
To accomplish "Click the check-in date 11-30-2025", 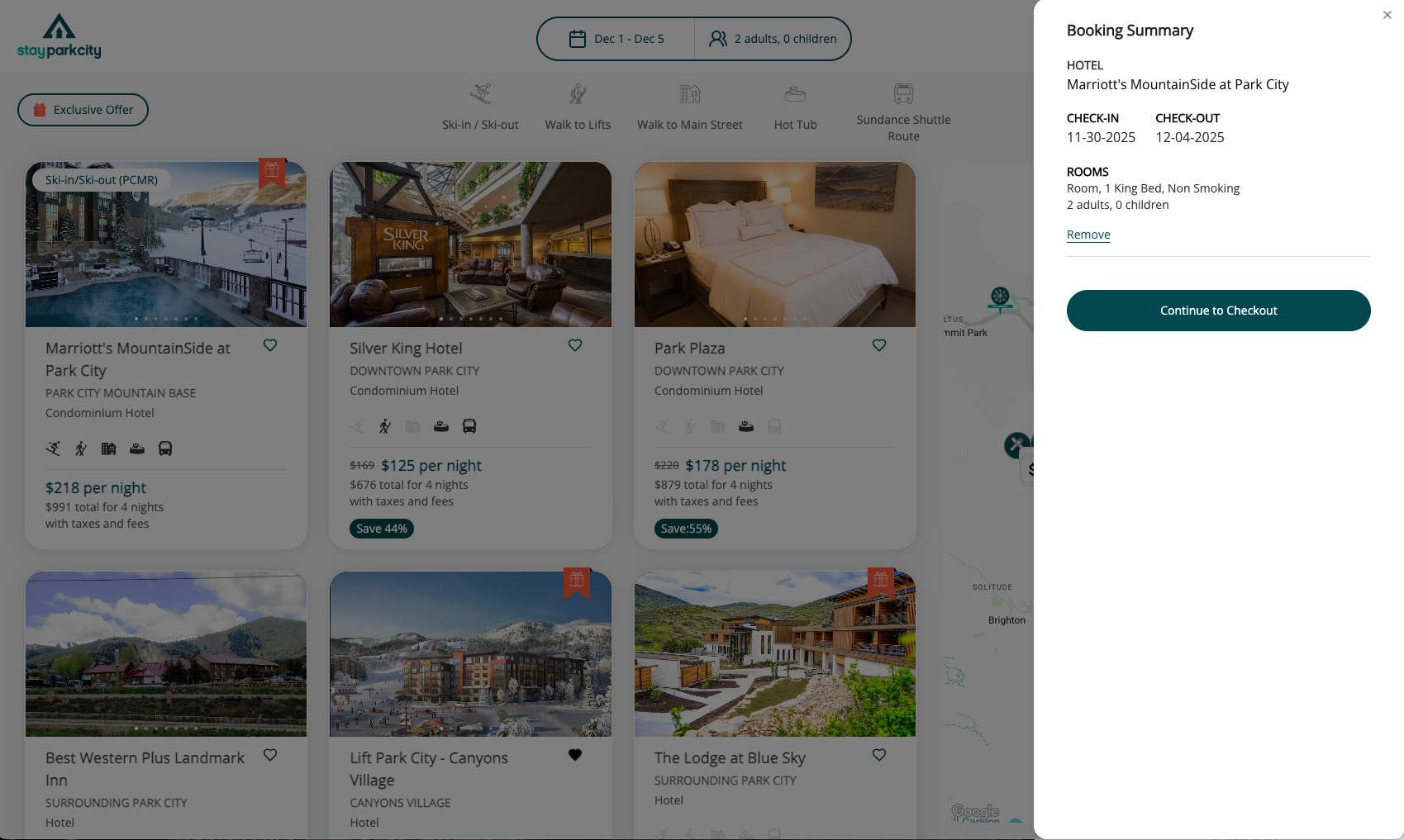I will (1101, 137).
